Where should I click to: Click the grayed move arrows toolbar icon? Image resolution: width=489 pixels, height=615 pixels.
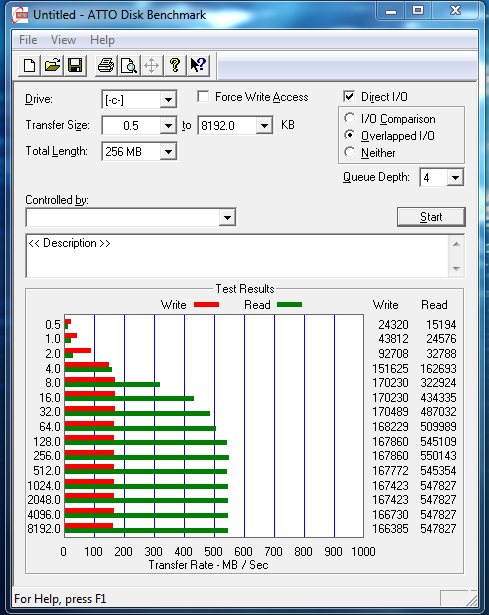point(151,65)
